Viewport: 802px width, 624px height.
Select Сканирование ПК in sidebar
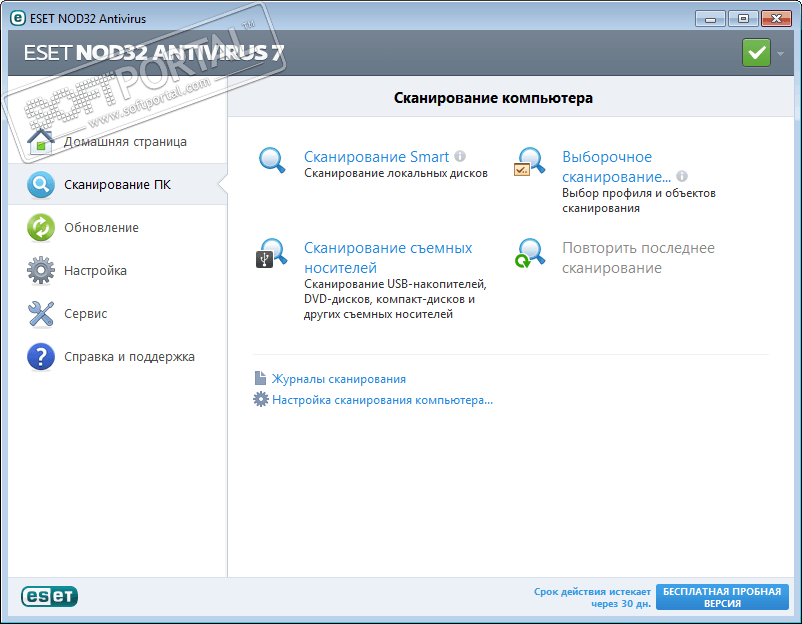117,185
